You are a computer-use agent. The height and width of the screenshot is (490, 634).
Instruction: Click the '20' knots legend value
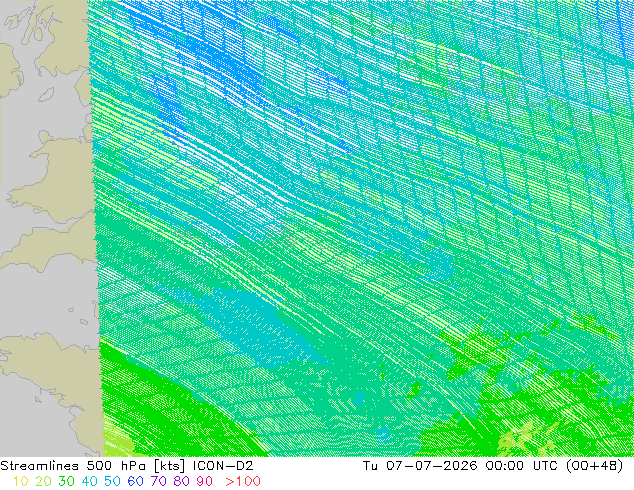[x=43, y=481]
